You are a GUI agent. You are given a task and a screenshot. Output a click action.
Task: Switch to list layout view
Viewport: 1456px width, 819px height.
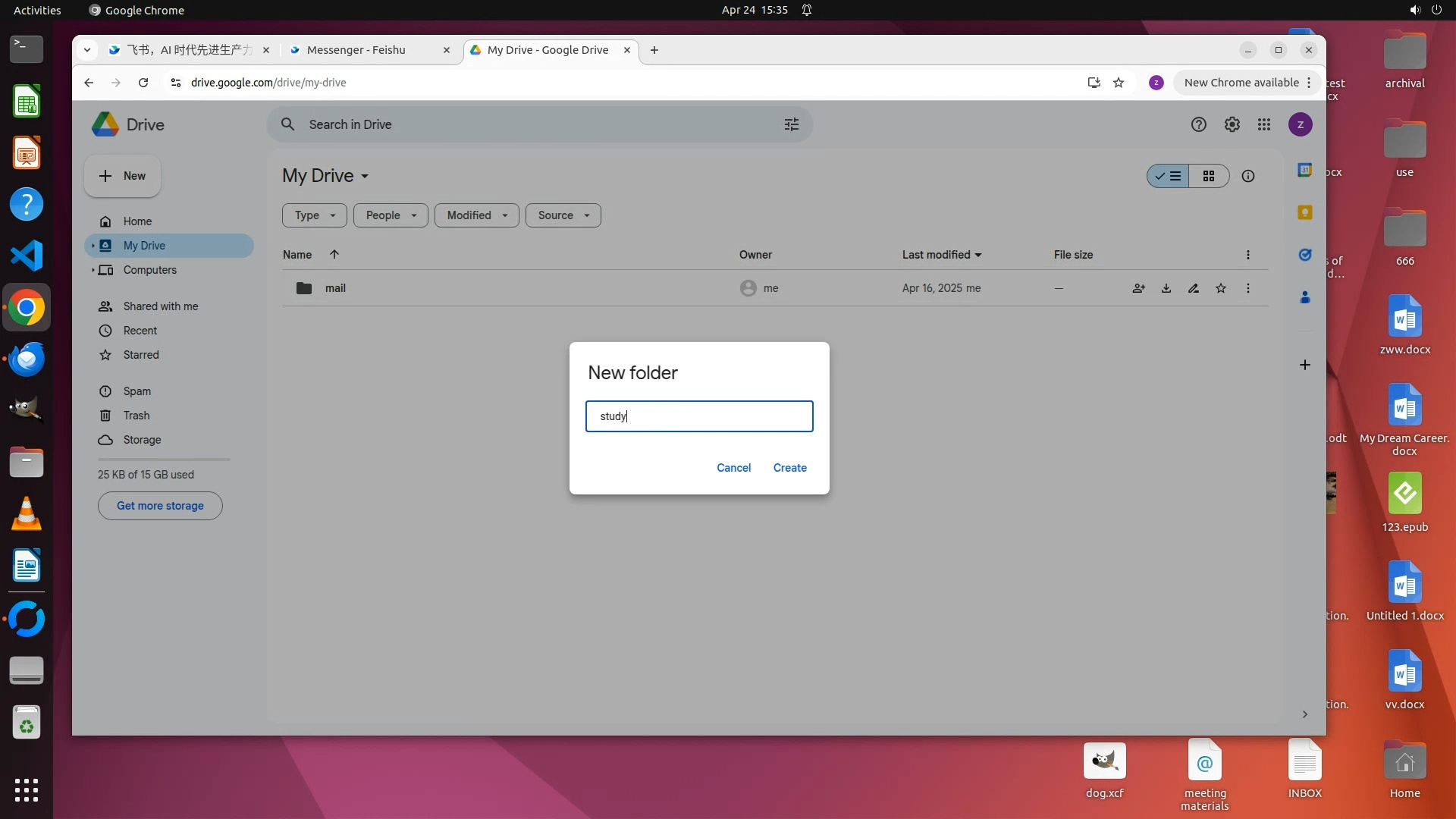(x=1168, y=176)
